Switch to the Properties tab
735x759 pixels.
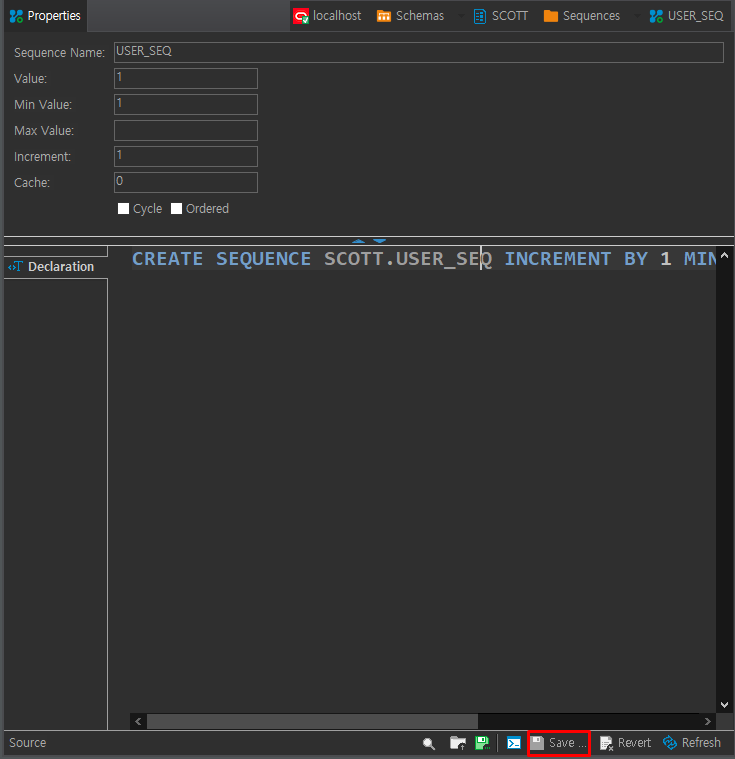pyautogui.click(x=45, y=16)
